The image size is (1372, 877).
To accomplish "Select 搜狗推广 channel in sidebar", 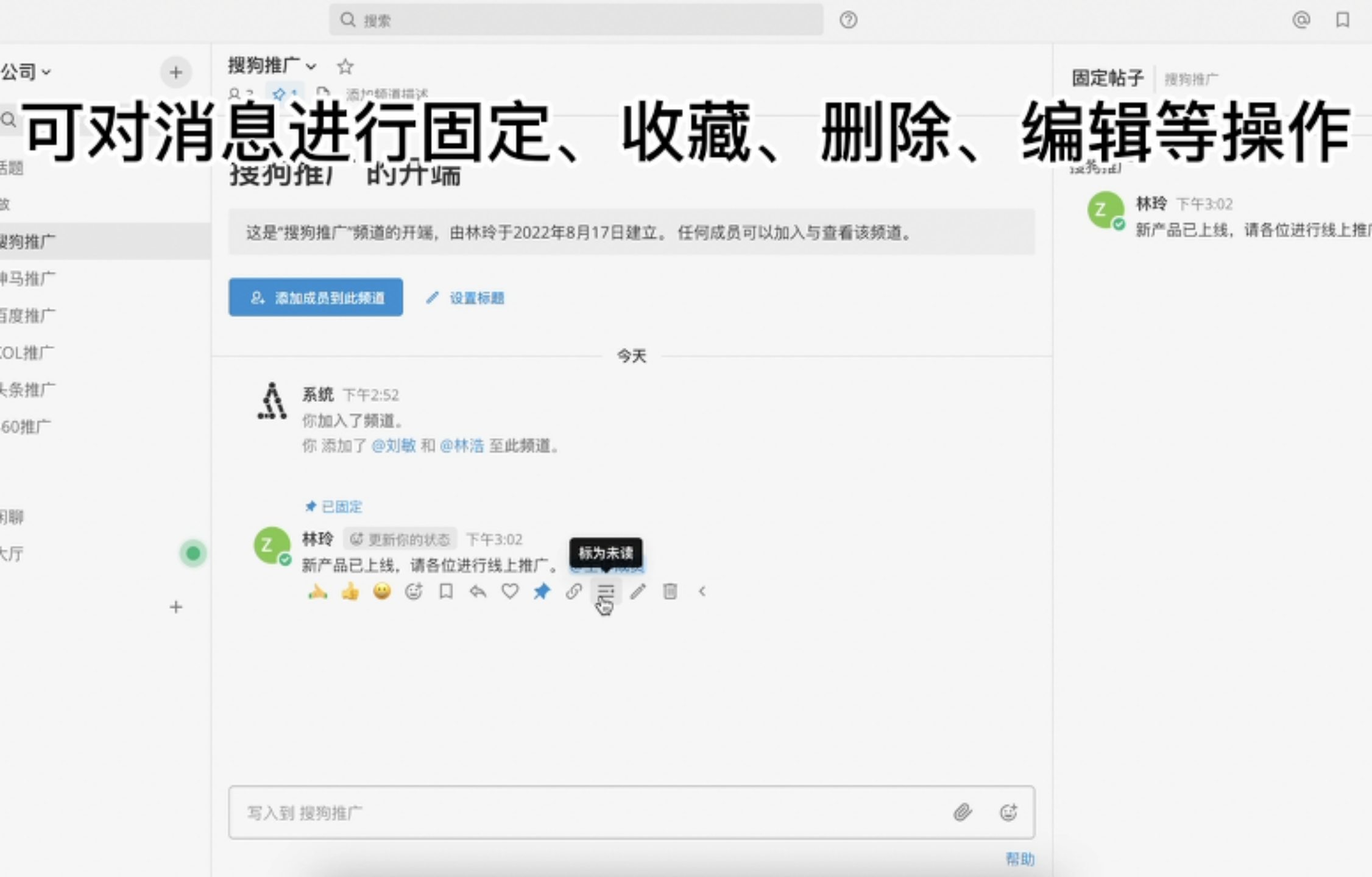I will tap(105, 241).
